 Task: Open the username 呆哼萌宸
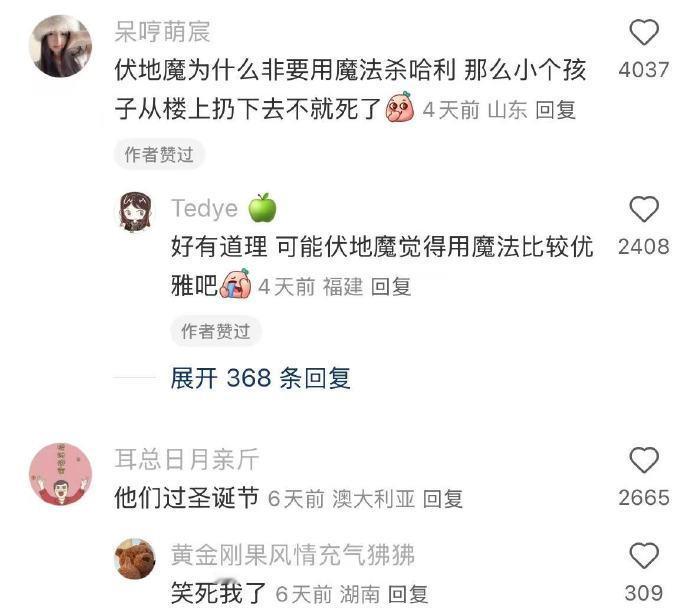click(162, 32)
